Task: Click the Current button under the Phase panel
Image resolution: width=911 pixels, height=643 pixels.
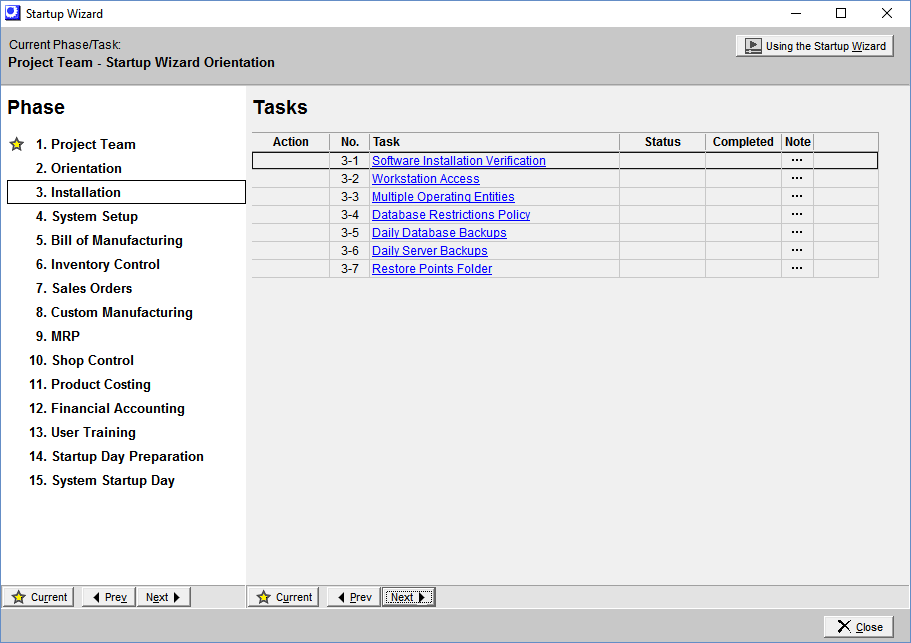Action: [38, 596]
